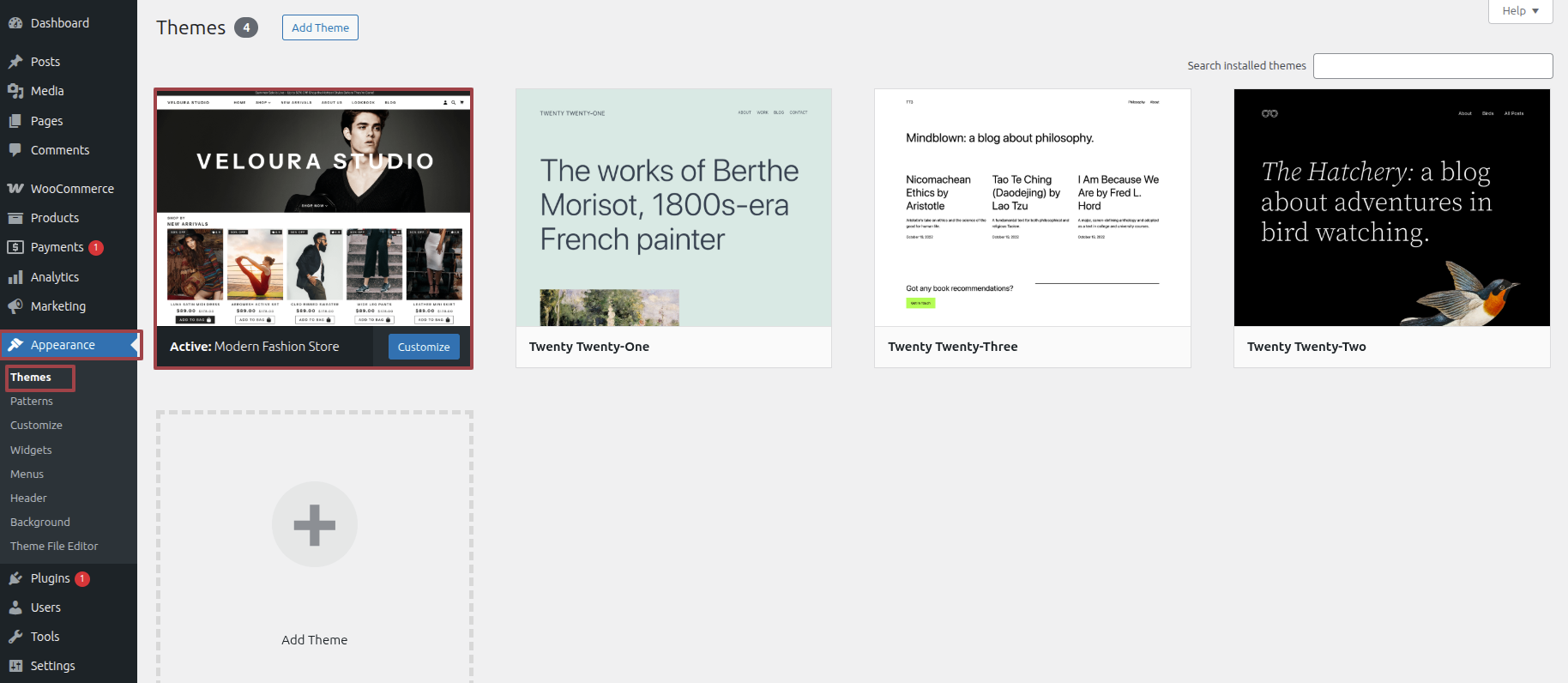Image resolution: width=1568 pixels, height=683 pixels.
Task: Click the Dashboard gauge icon
Action: (x=15, y=23)
